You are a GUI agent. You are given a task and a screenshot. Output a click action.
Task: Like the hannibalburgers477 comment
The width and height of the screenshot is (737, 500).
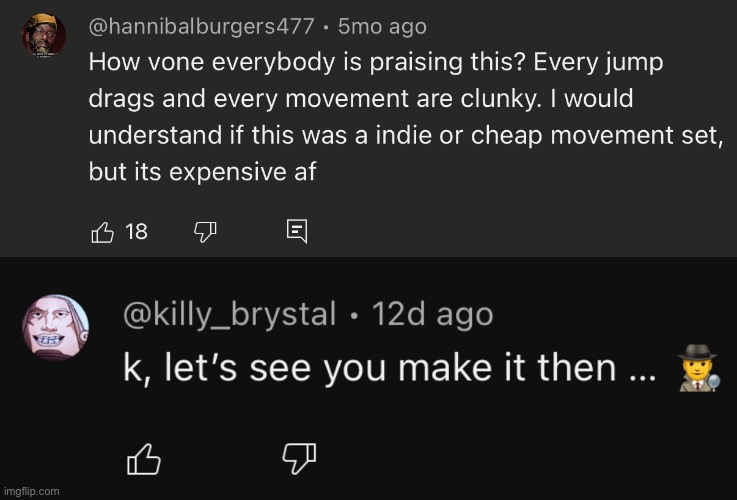(102, 232)
